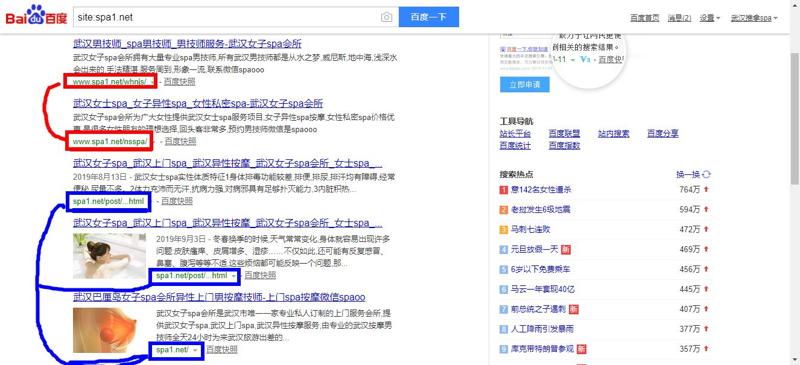Click the 新 badge next to 元旦放假一天
Screen dimensions: 800x365
pyautogui.click(x=565, y=250)
